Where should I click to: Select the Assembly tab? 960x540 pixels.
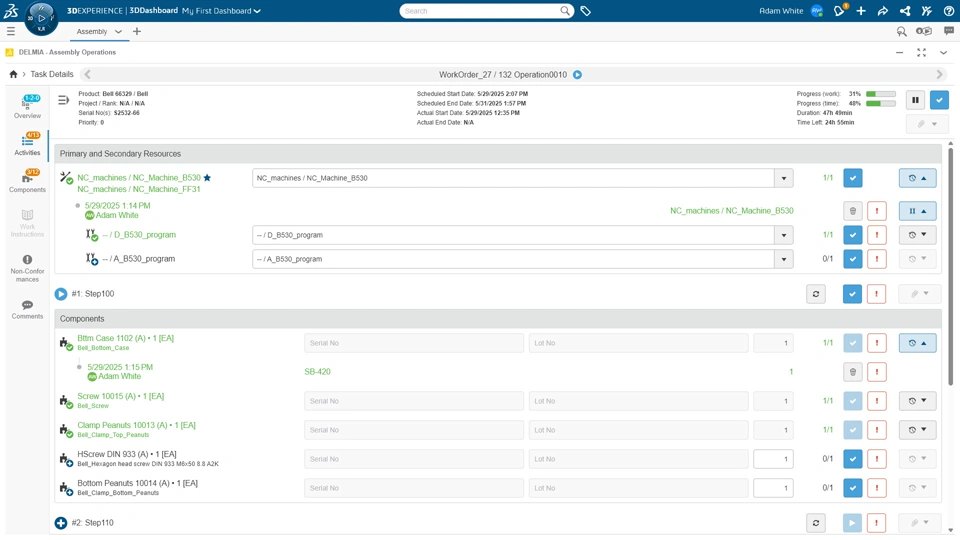tap(92, 31)
